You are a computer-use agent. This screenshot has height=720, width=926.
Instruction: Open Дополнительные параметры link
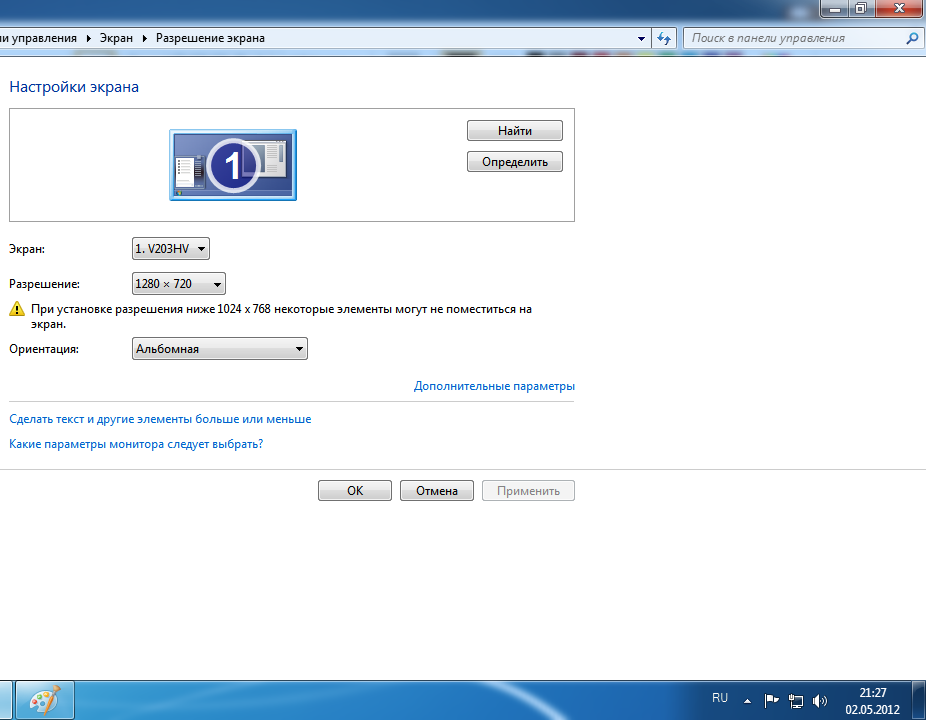tap(494, 386)
